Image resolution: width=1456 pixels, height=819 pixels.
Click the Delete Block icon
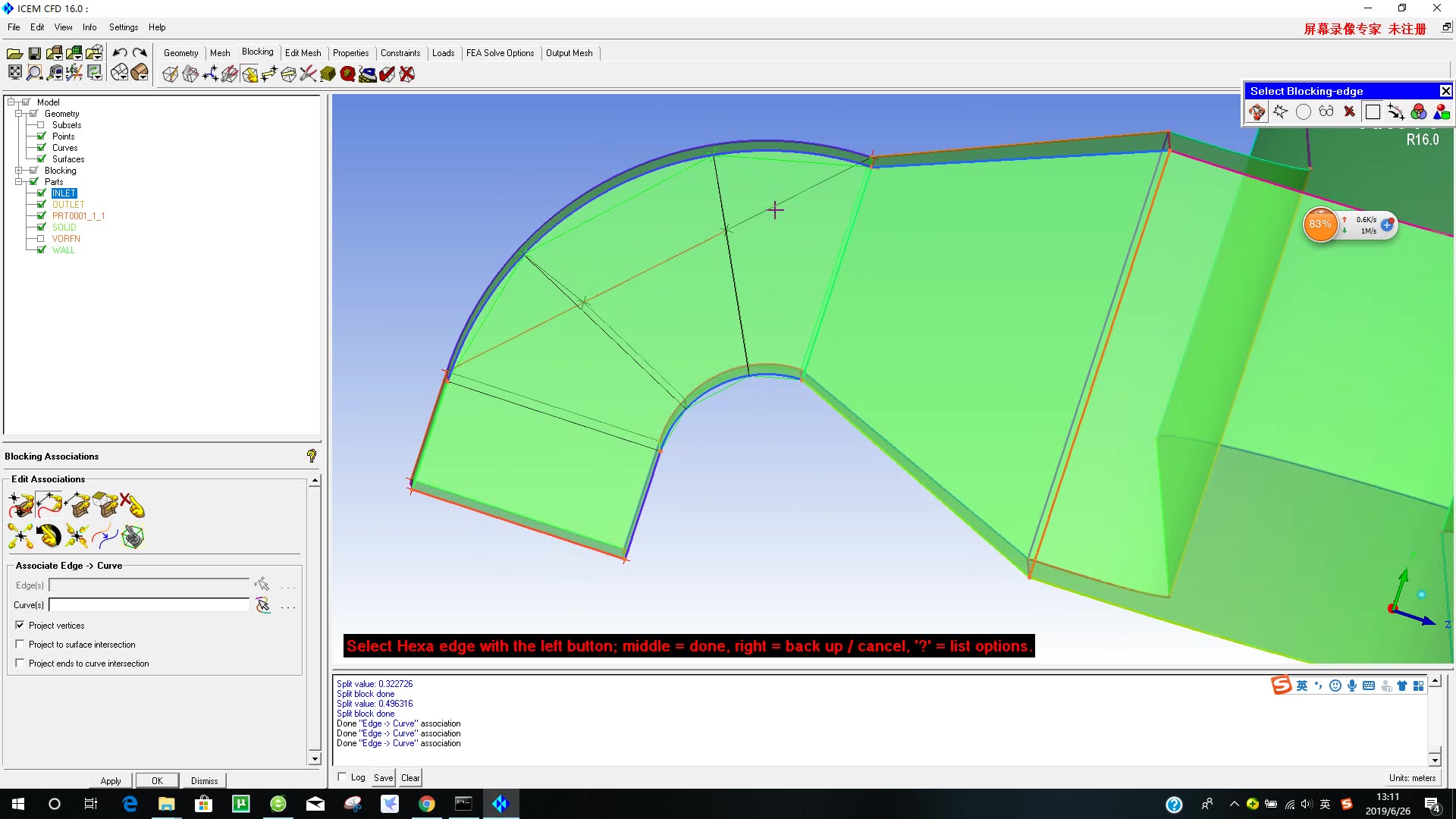click(x=407, y=74)
